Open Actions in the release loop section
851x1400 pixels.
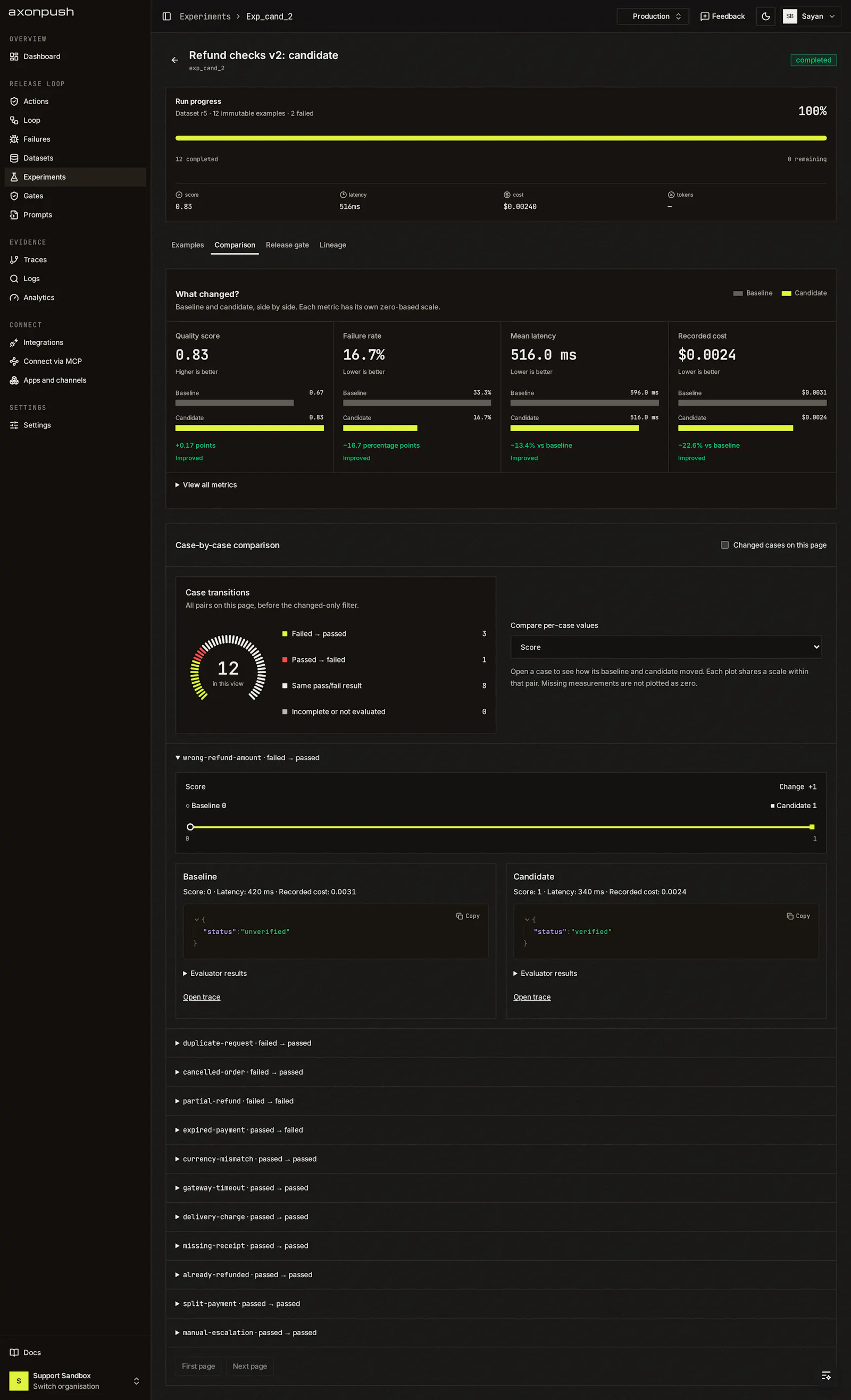point(75,101)
